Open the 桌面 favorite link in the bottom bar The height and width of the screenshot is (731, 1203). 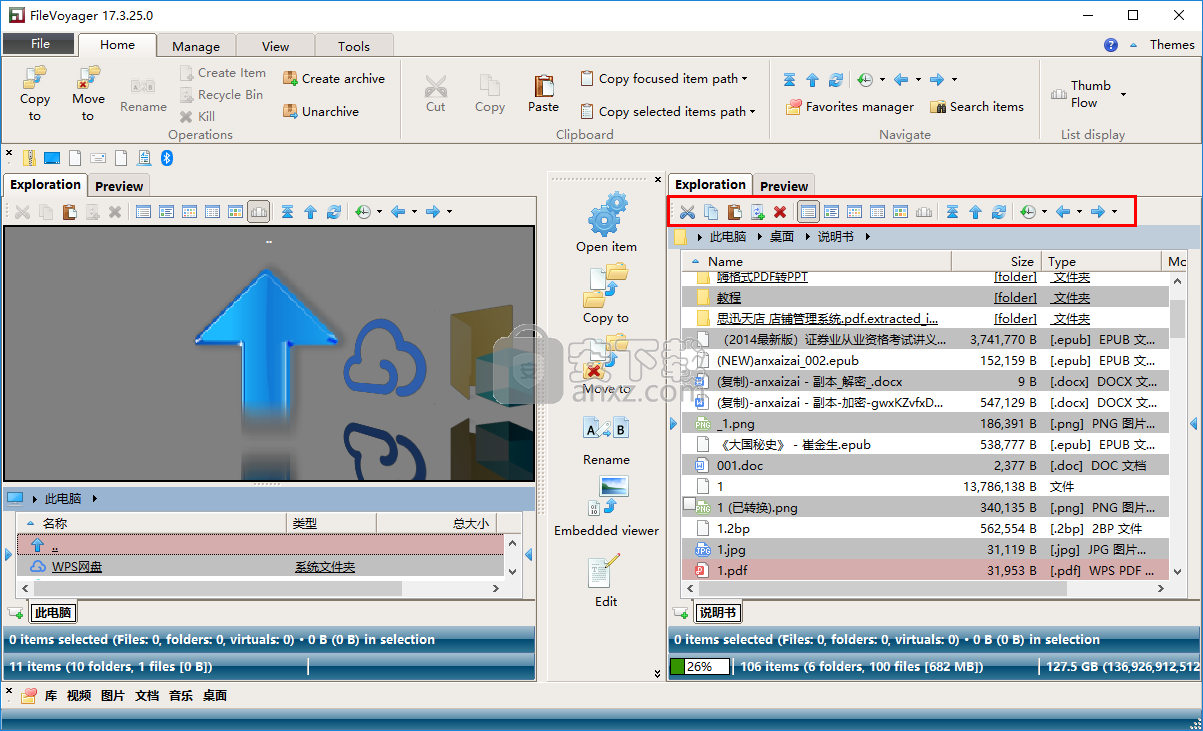(215, 695)
